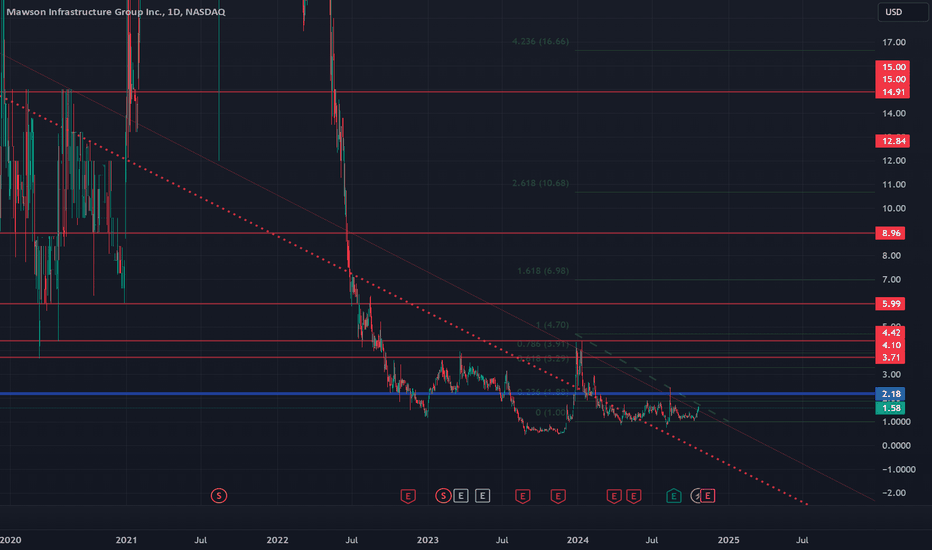
Task: Select the 3.71 price label
Action: point(890,357)
